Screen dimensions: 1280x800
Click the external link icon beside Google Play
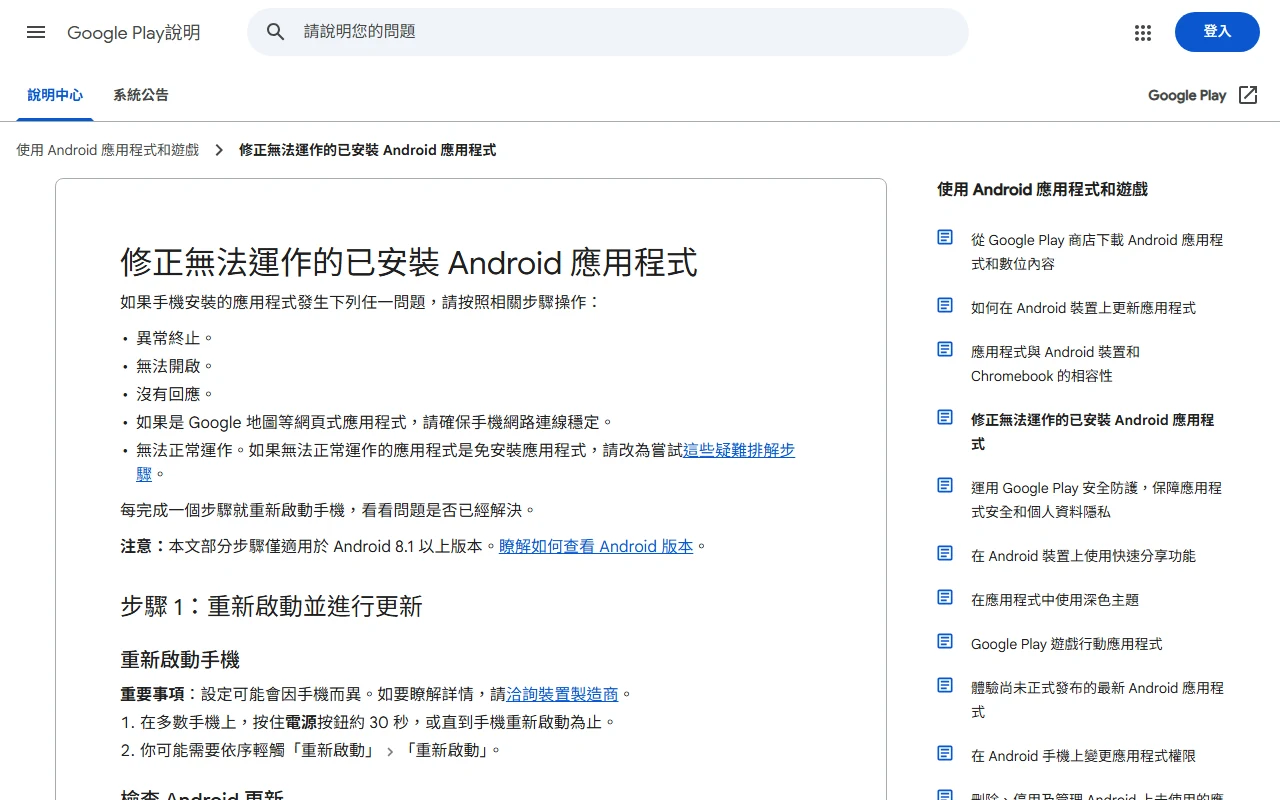[1248, 95]
